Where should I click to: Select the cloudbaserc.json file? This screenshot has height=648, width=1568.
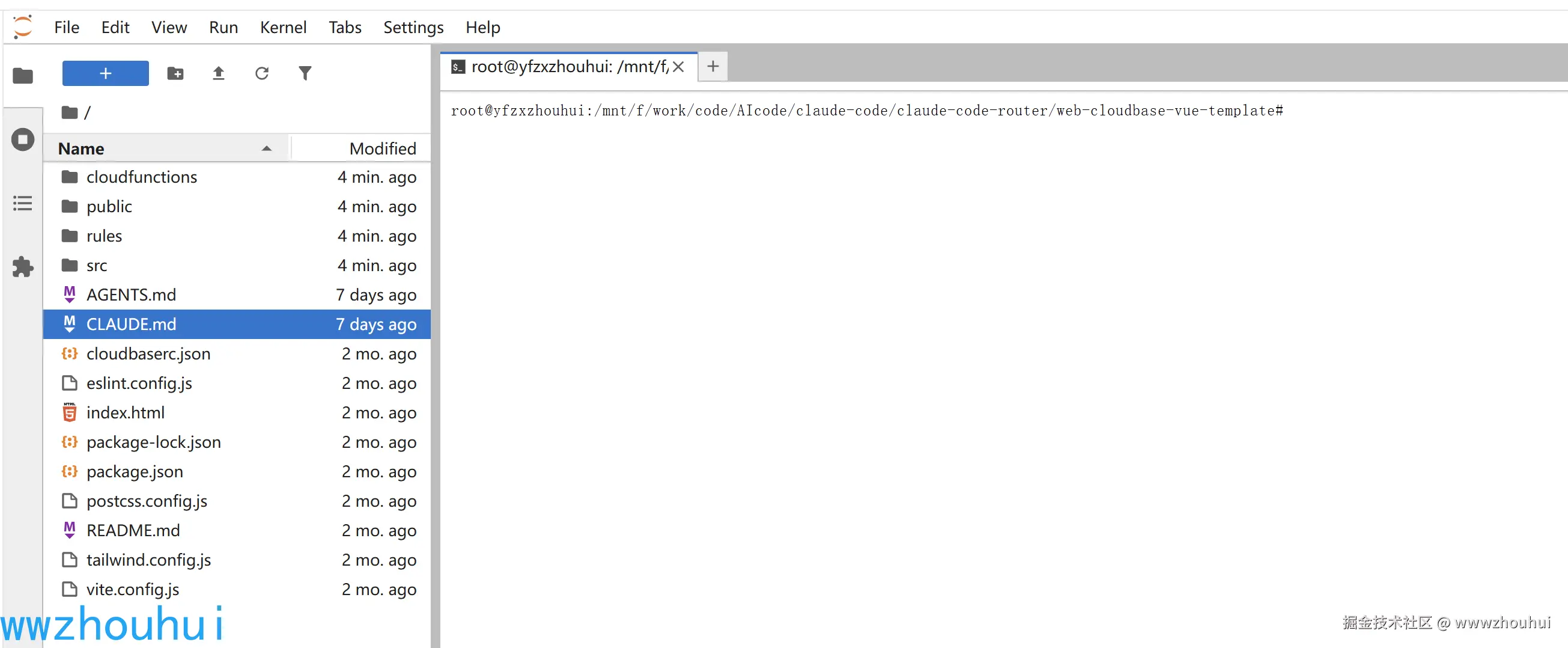pos(237,354)
